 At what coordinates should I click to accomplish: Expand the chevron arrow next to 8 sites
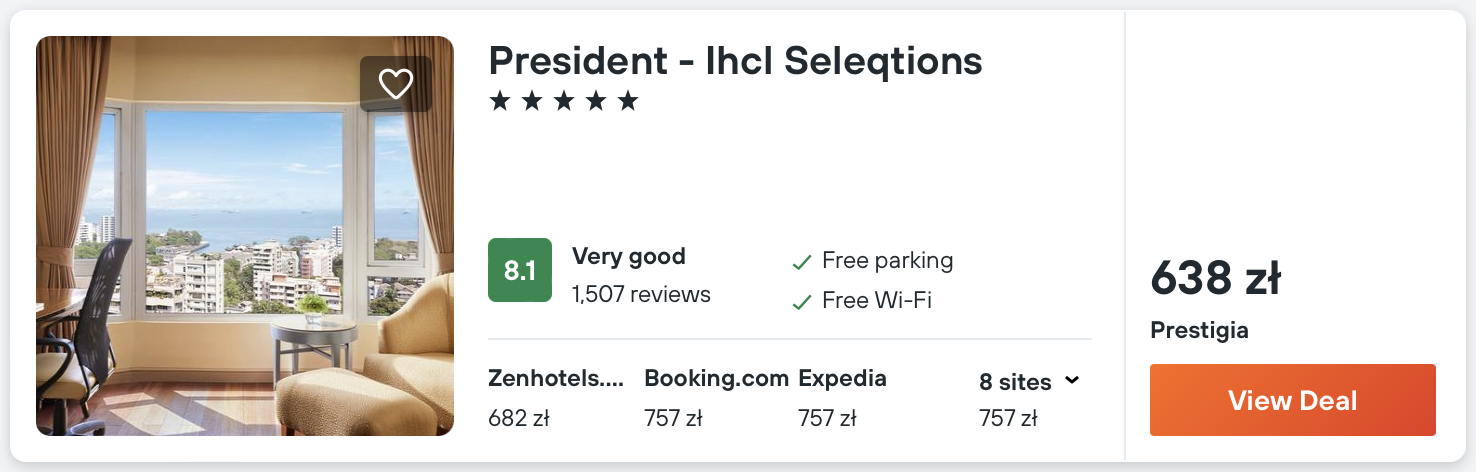click(1072, 381)
